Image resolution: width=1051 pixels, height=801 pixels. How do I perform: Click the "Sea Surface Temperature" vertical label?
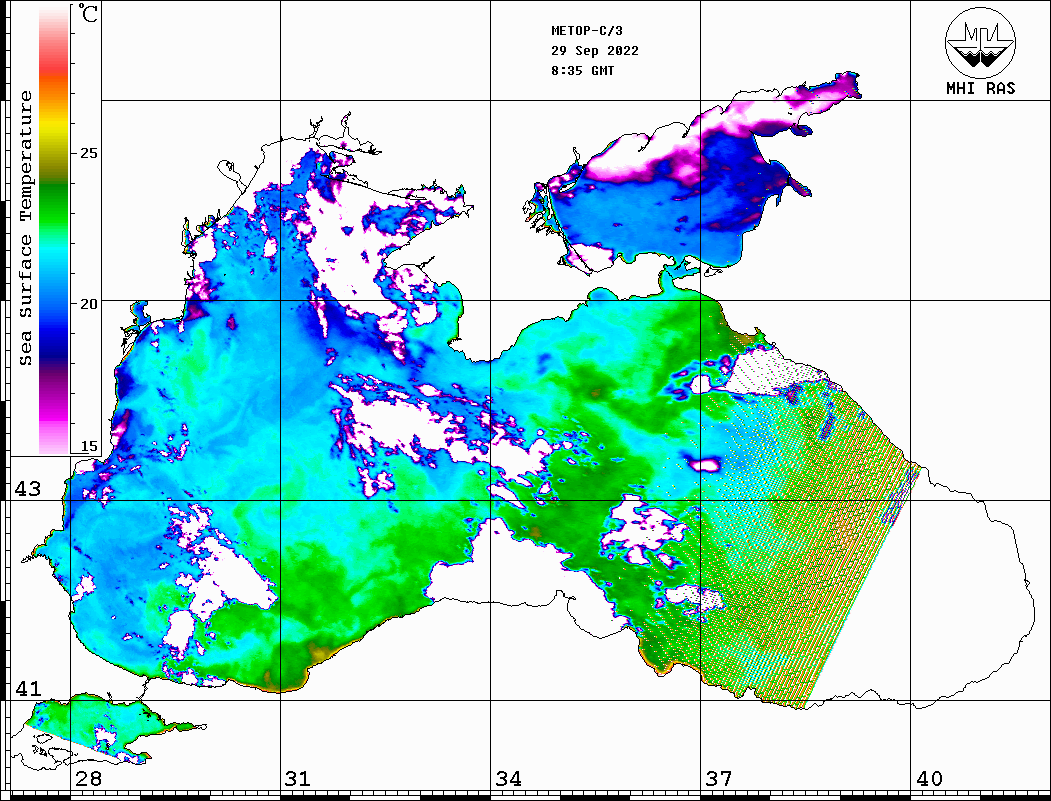(x=25, y=228)
